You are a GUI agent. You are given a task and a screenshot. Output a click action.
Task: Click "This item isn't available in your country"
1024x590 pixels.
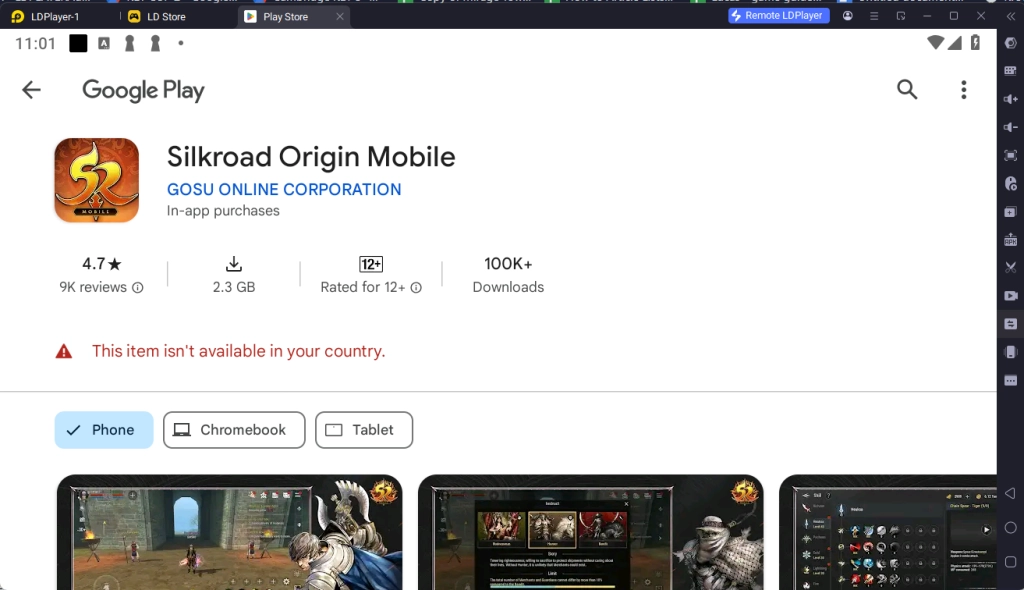tap(238, 352)
